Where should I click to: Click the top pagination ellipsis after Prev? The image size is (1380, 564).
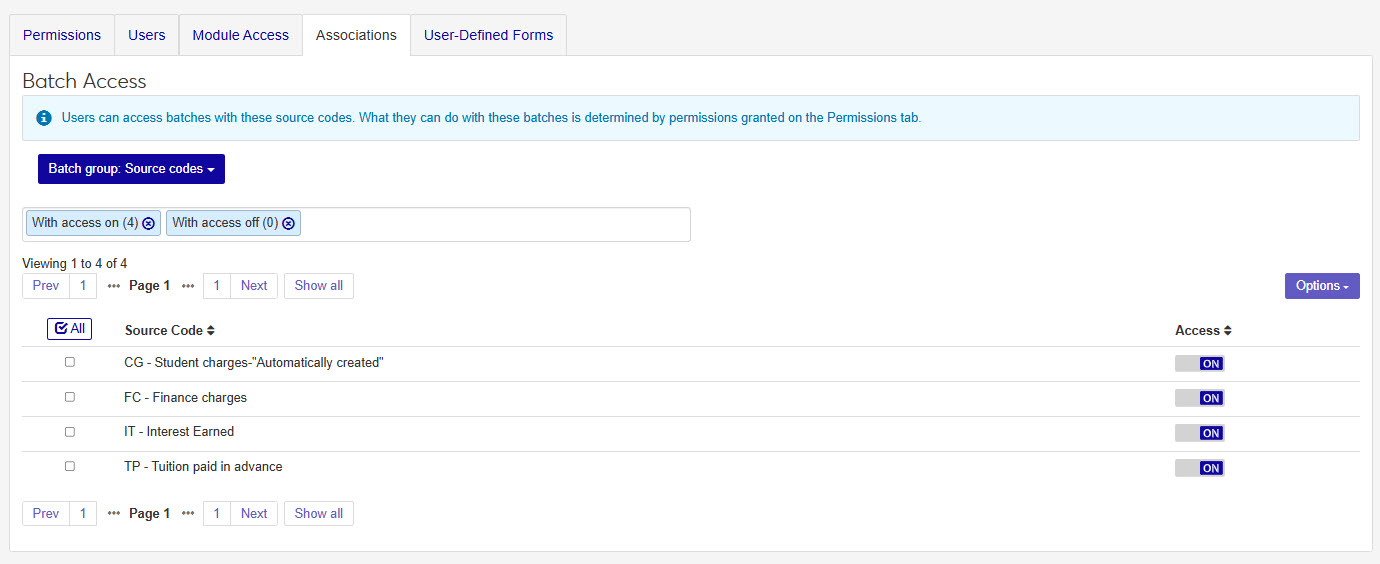113,286
